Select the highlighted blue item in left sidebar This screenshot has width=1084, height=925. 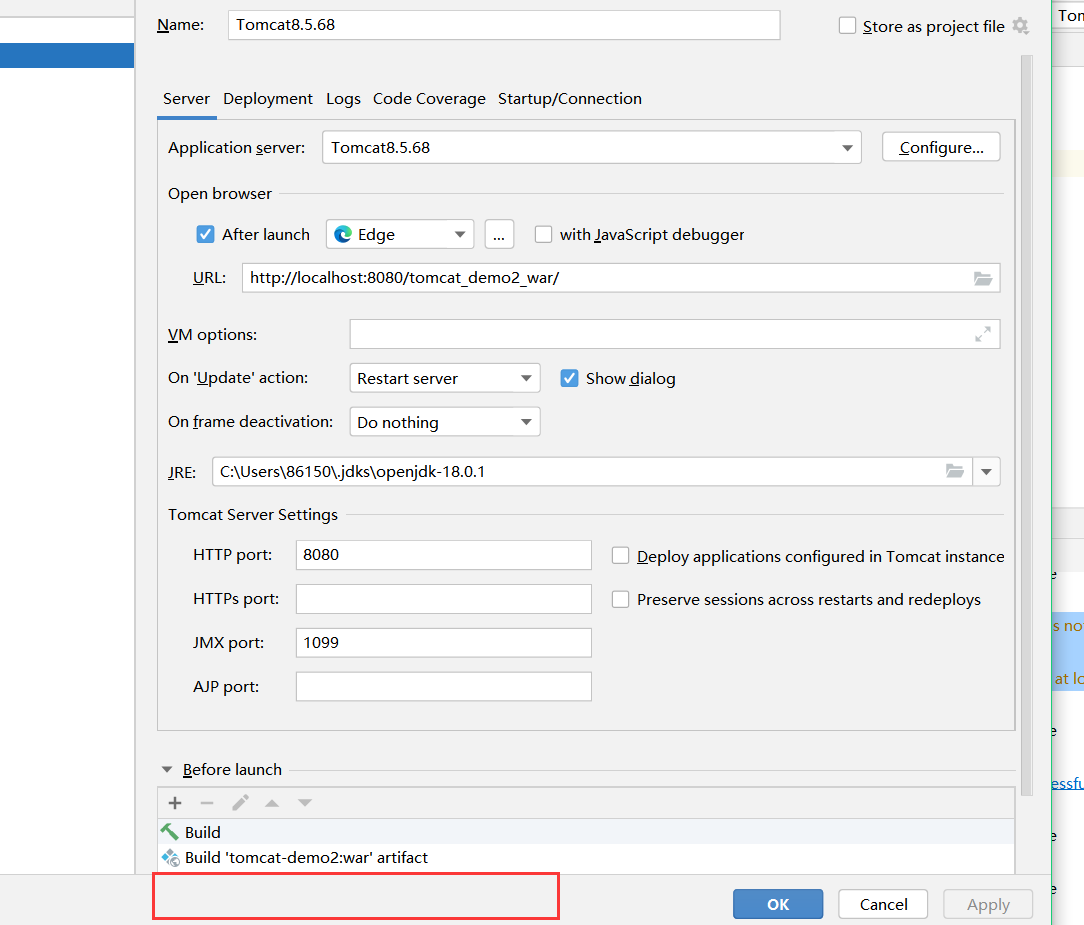tap(67, 55)
